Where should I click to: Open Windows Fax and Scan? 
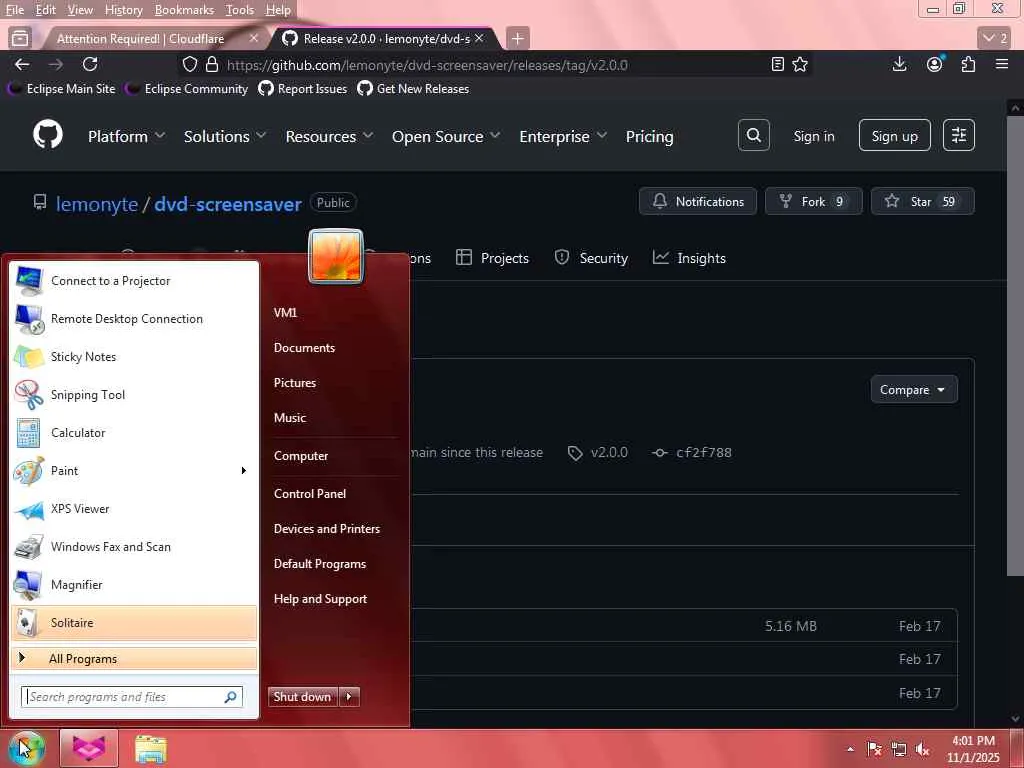[134, 547]
